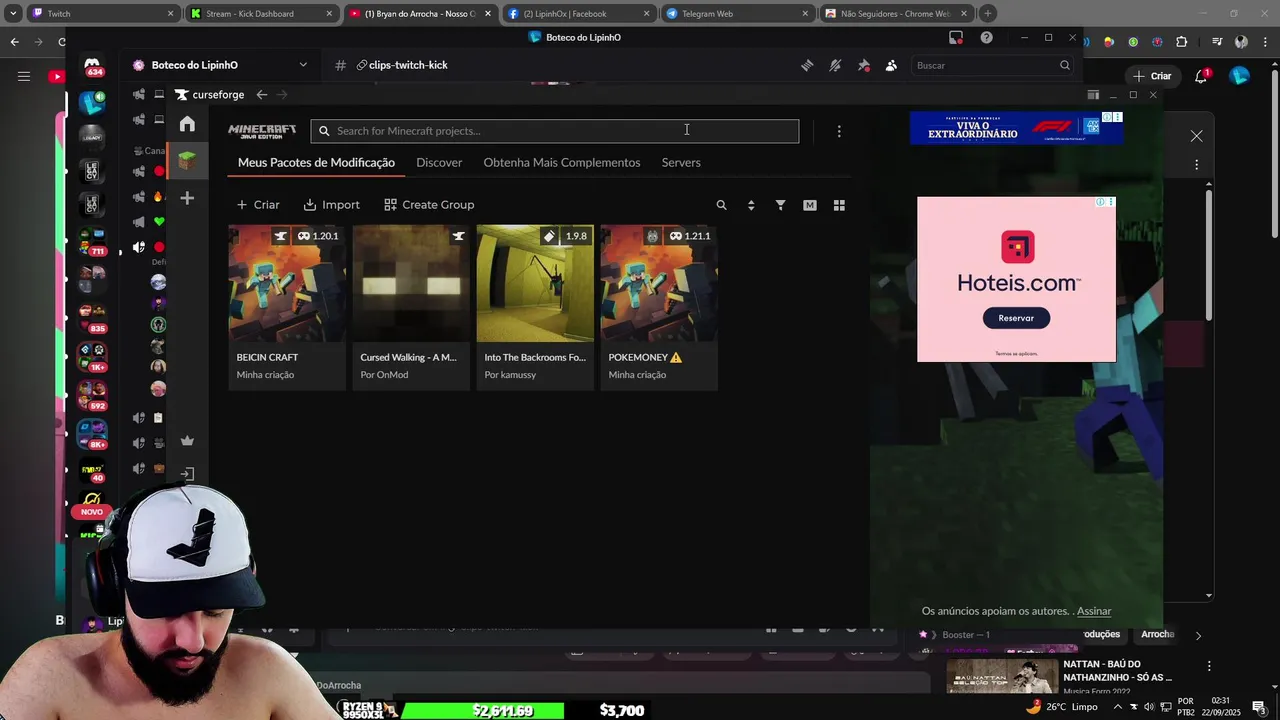Open Discord server folder with 835 badge
The width and height of the screenshot is (1280, 720).
click(x=92, y=318)
